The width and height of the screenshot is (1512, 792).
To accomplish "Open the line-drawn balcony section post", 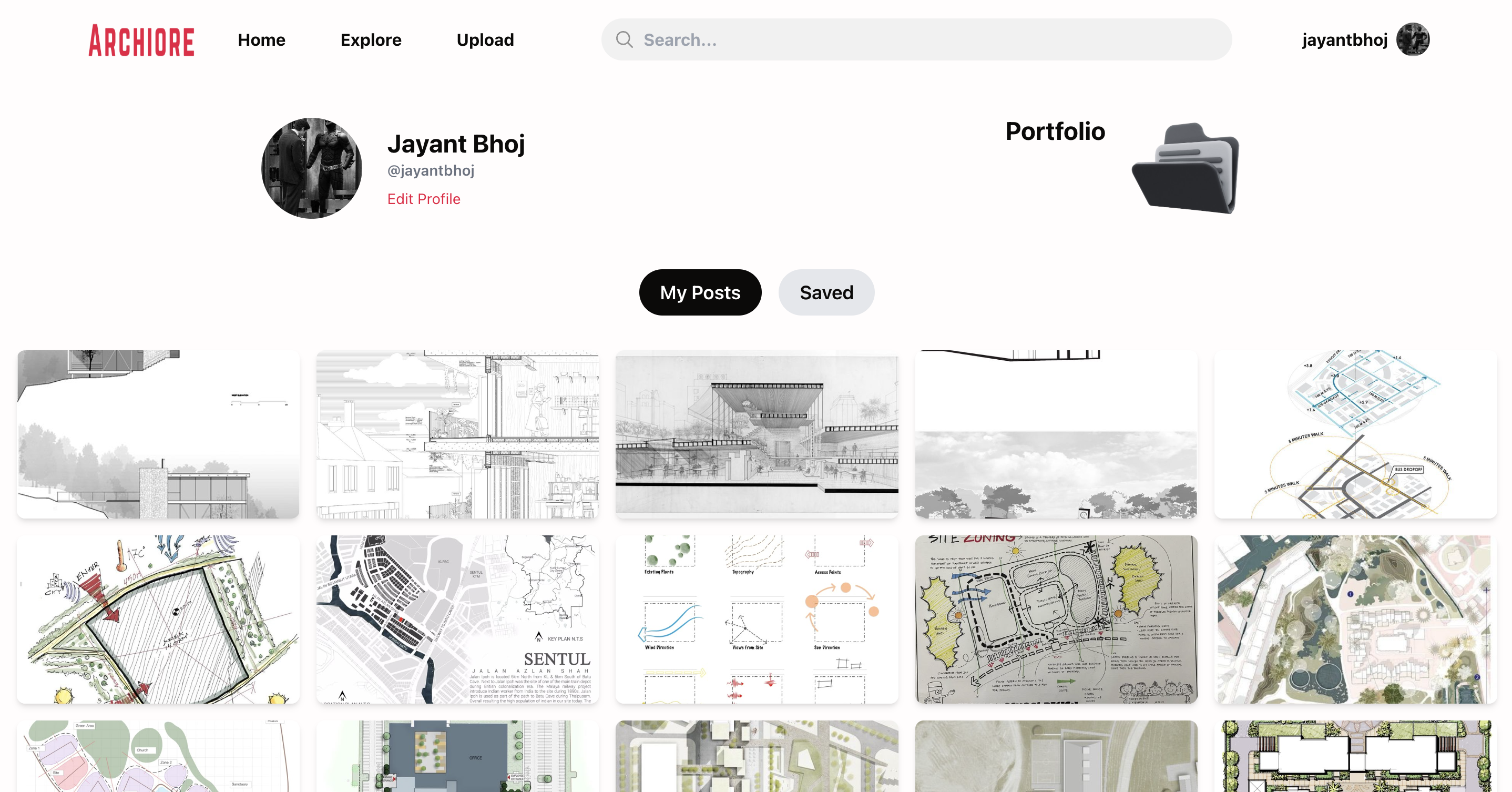I will point(457,434).
